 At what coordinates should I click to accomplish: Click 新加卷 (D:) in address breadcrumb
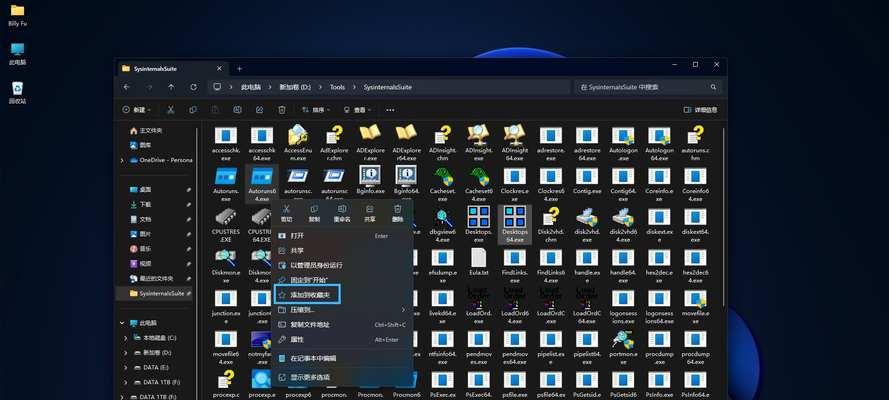[x=295, y=87]
